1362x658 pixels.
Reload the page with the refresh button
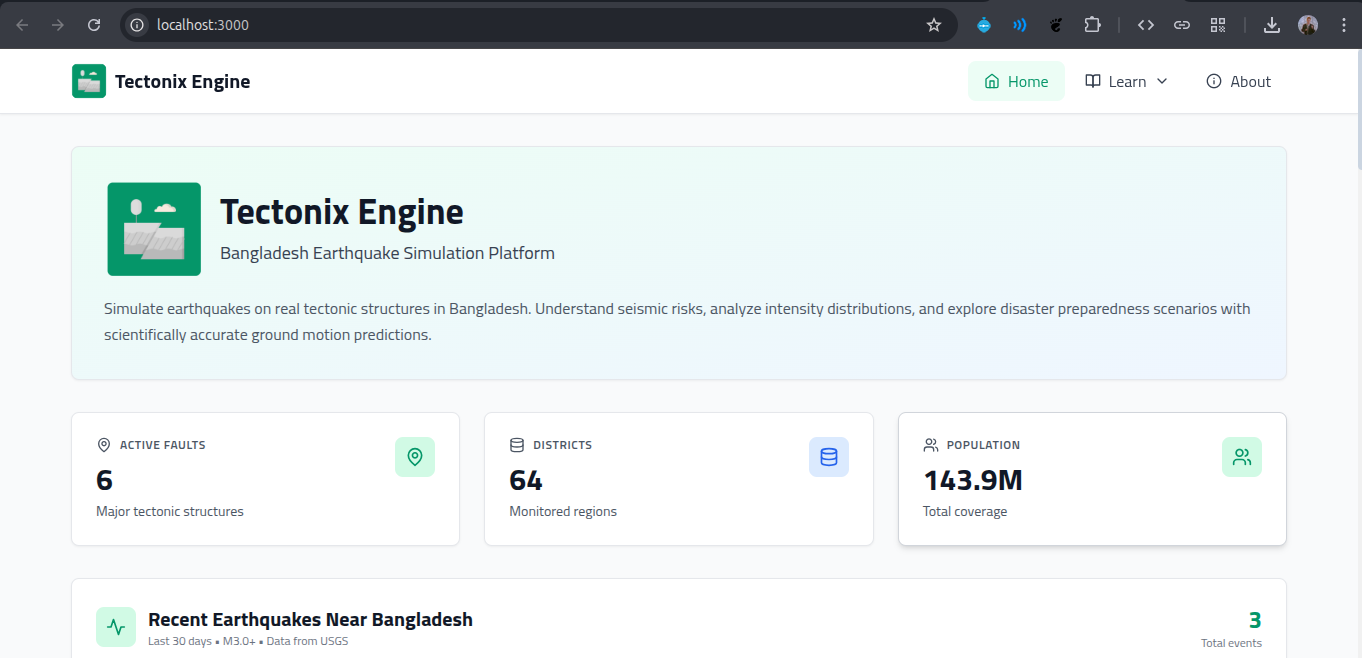(94, 25)
